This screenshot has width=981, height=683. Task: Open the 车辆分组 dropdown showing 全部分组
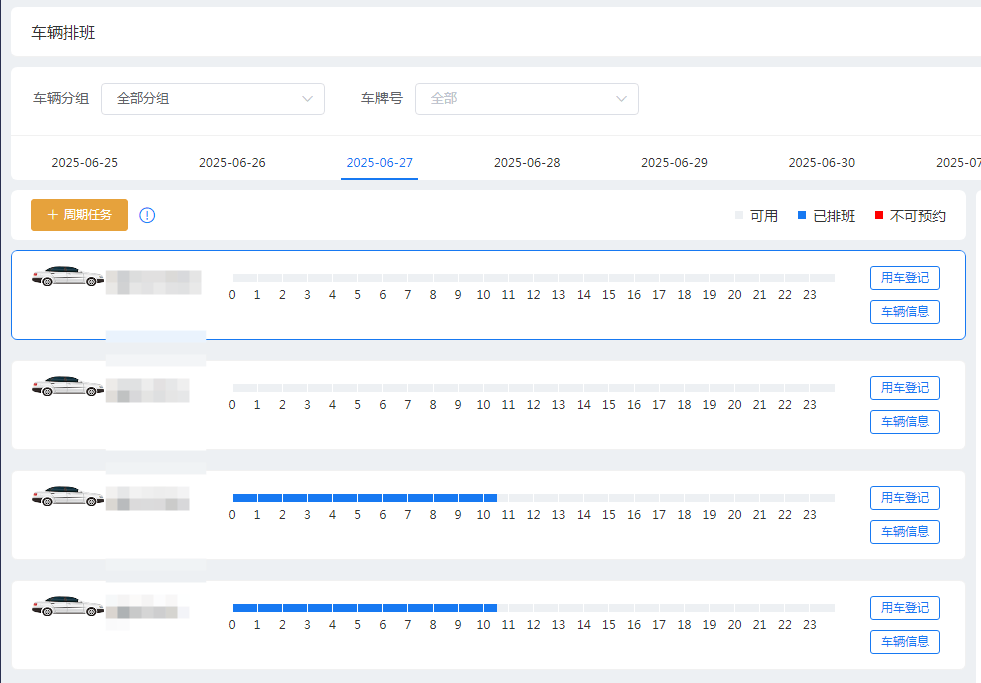213,99
